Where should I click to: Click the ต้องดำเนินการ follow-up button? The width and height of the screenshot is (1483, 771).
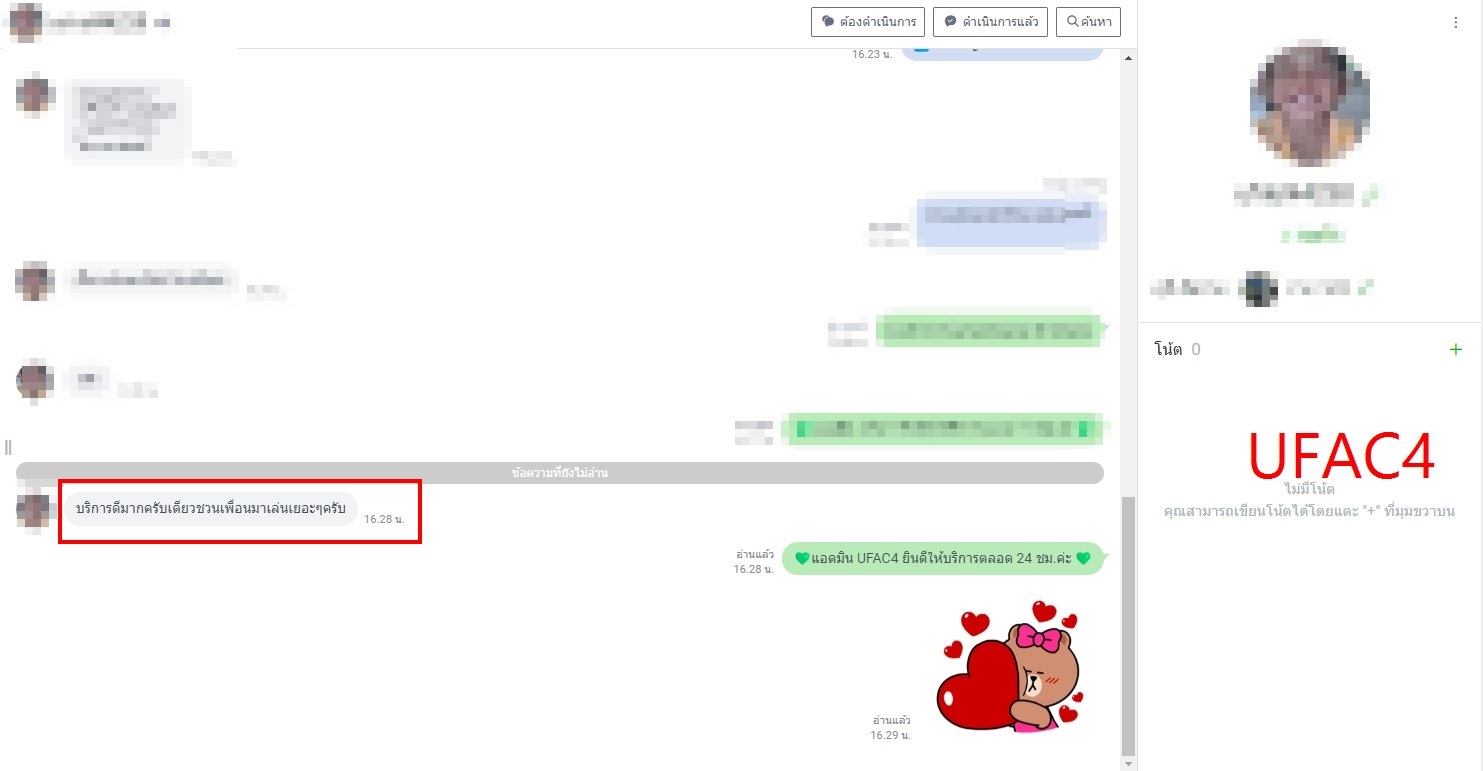click(866, 22)
